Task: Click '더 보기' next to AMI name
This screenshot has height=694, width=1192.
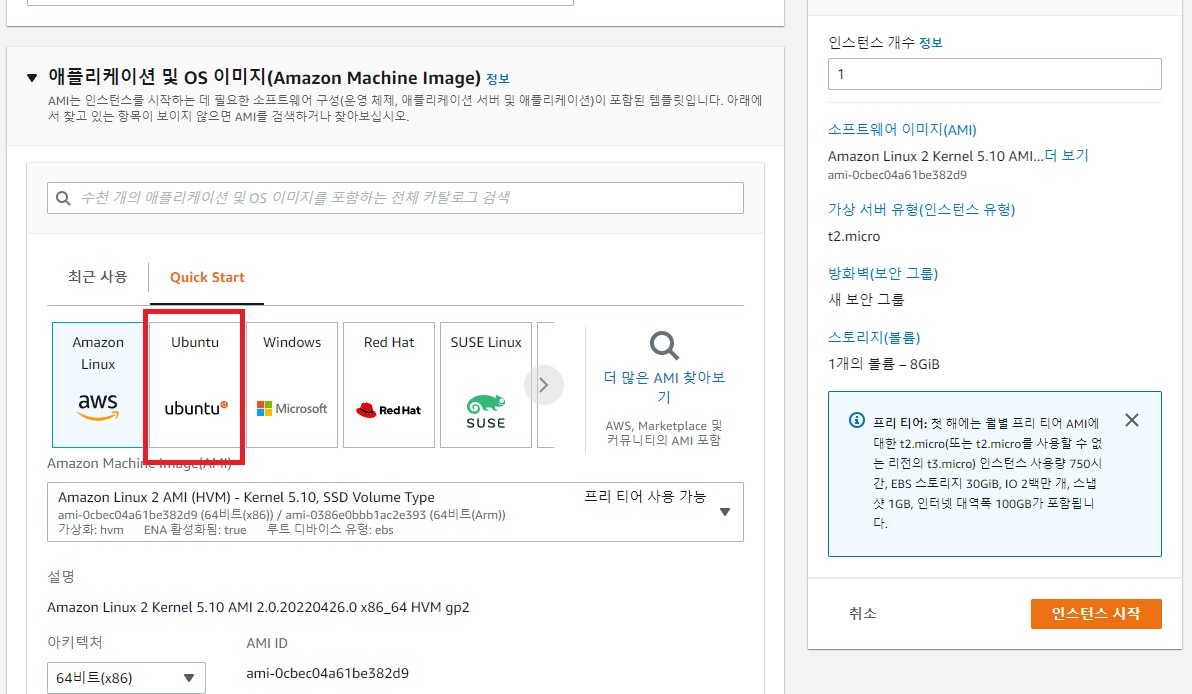Action: tap(1067, 155)
